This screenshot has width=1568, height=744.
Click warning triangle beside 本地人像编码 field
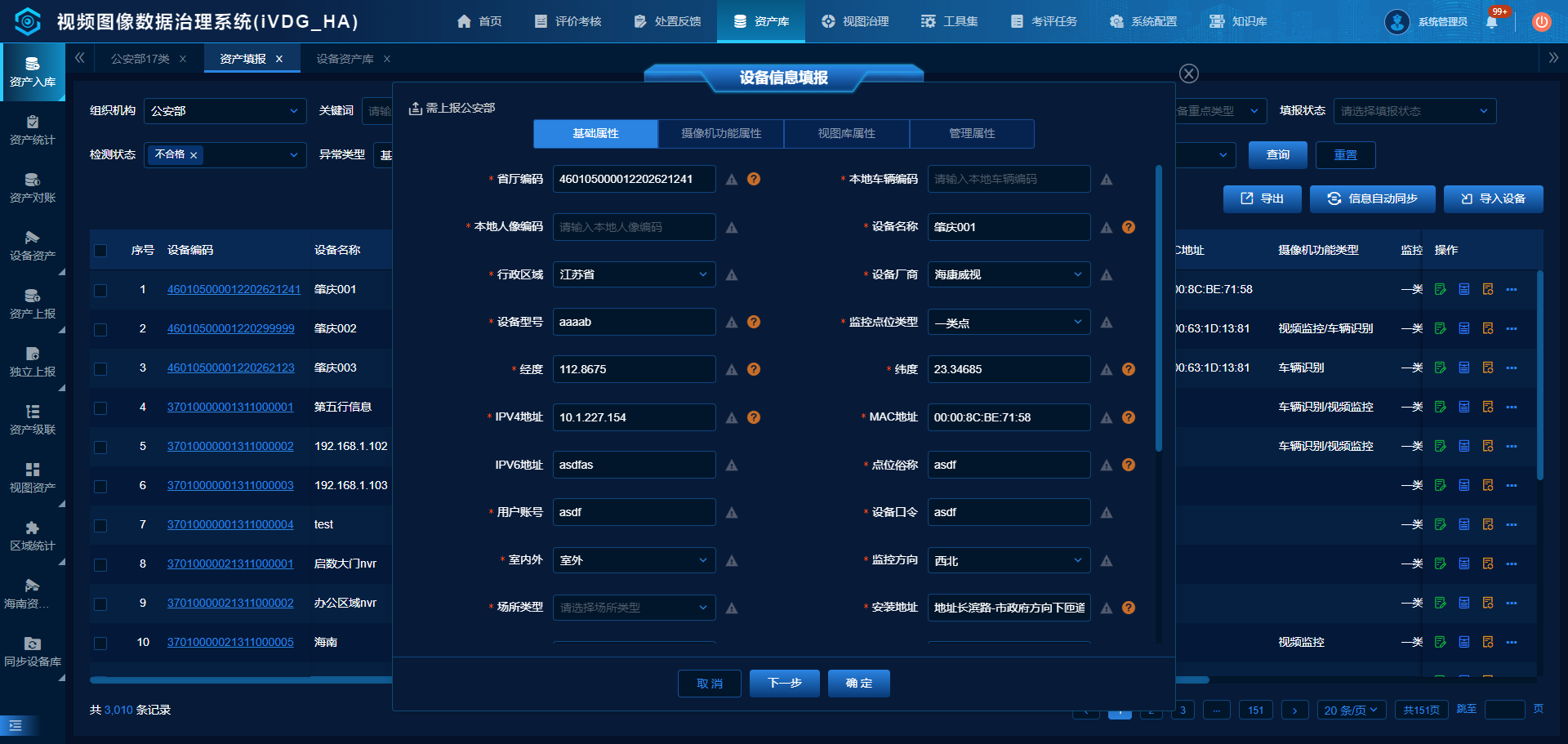[x=732, y=228]
